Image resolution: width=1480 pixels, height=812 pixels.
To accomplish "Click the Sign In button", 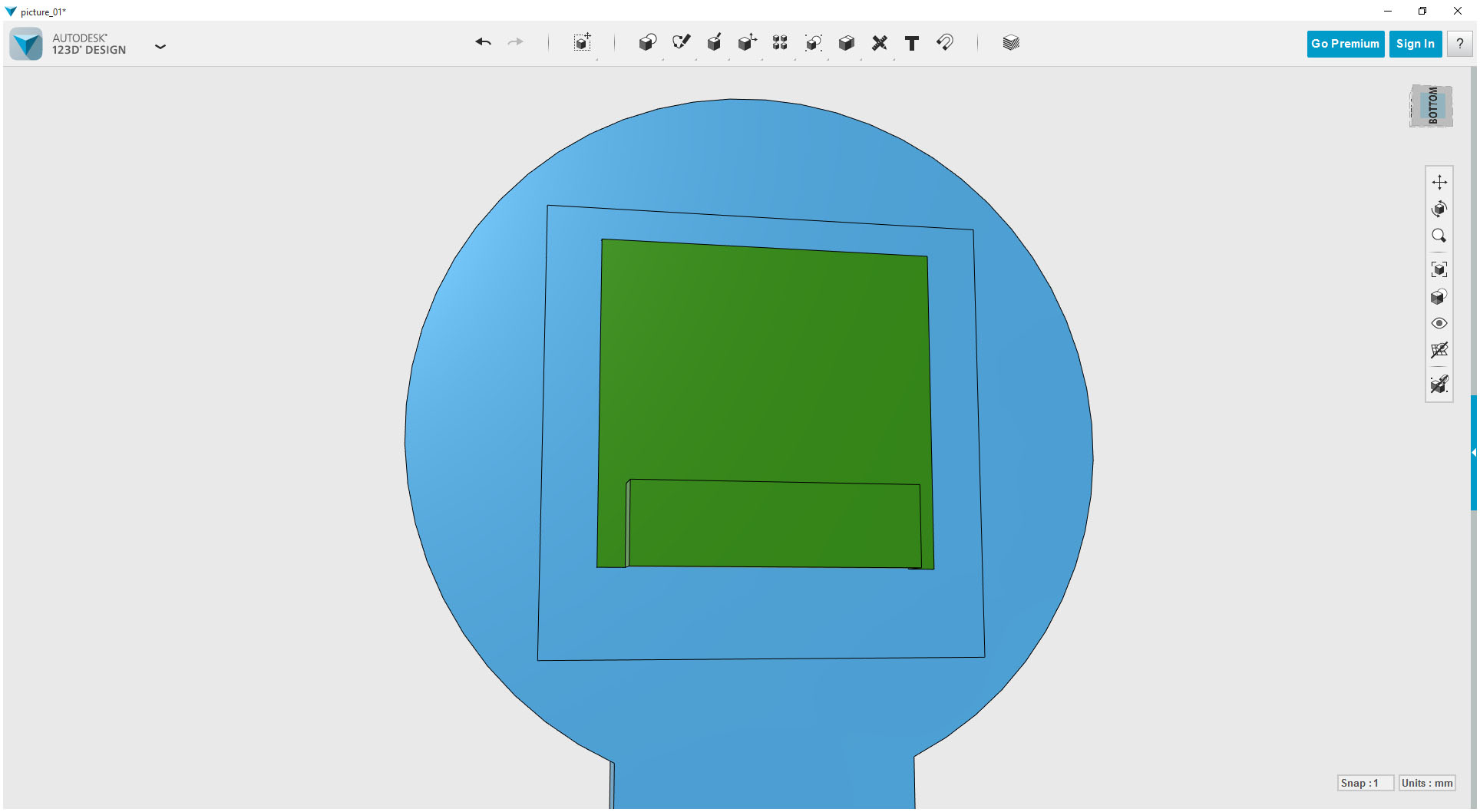I will pos(1415,43).
